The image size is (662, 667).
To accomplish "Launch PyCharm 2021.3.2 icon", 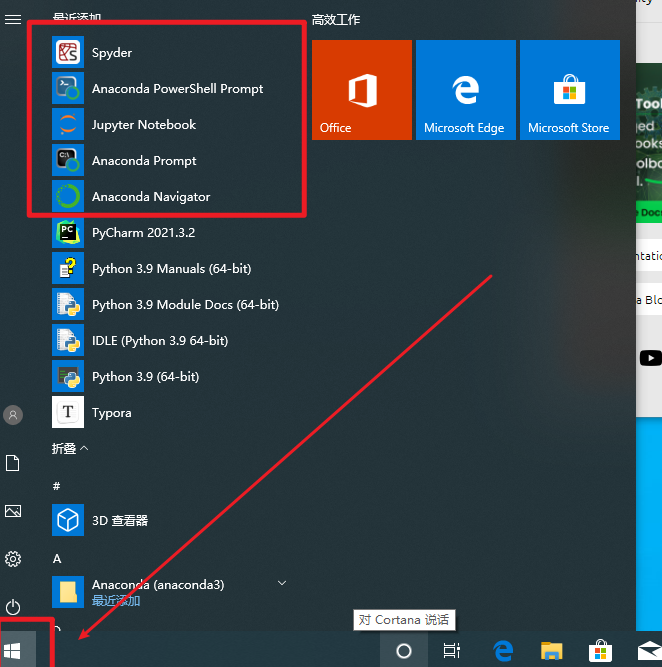I will coord(68,232).
